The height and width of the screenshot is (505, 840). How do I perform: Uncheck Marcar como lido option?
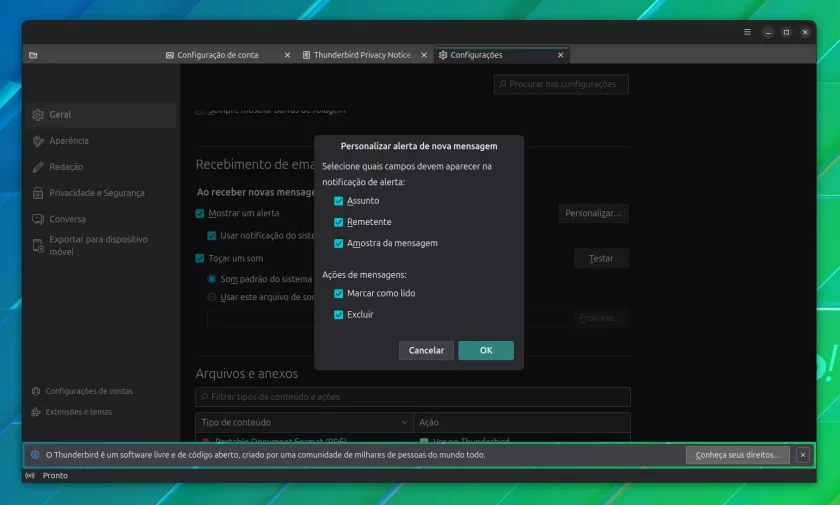[339, 293]
